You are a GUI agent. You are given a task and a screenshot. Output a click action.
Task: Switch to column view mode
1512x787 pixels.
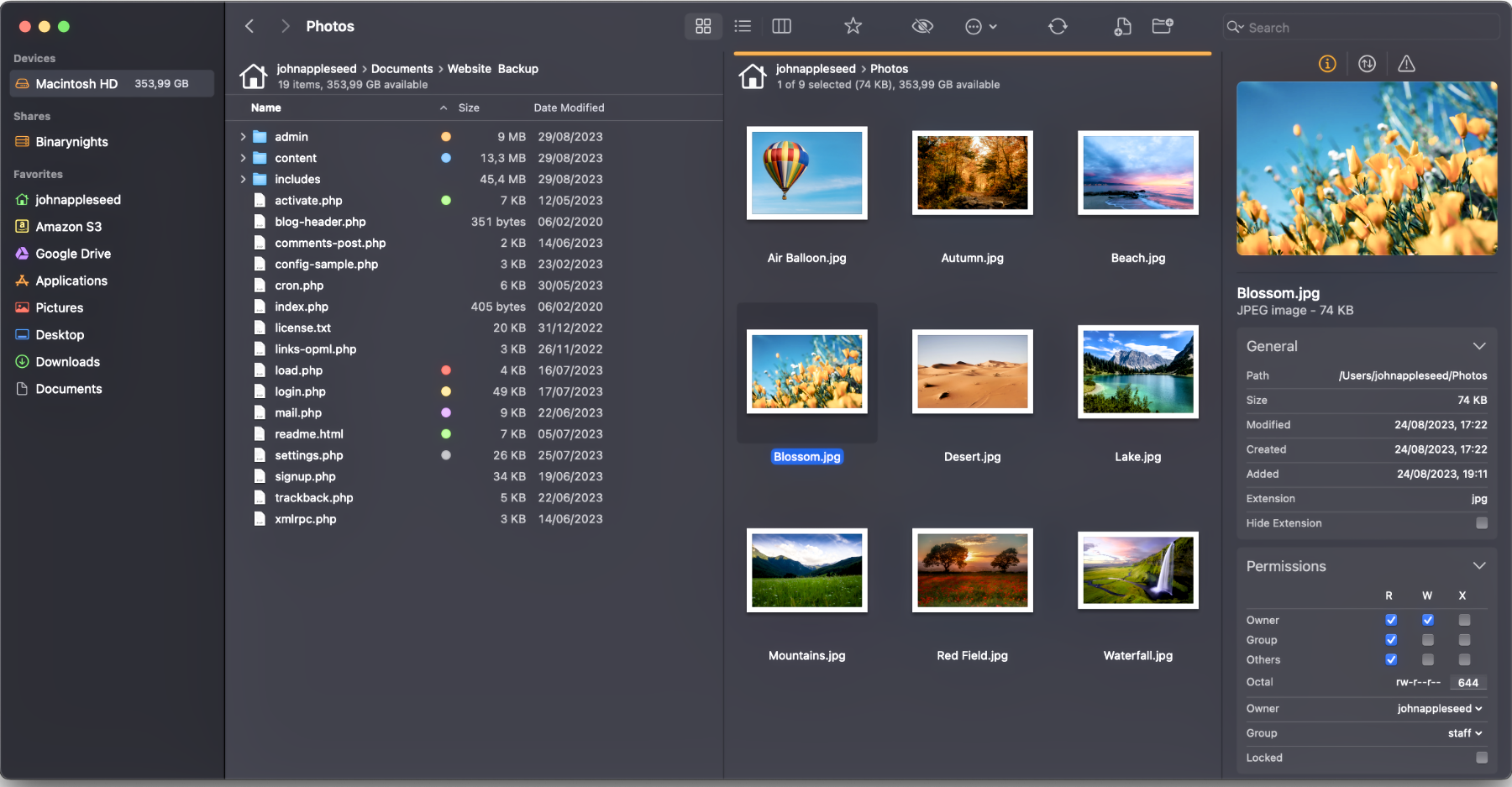coord(781,27)
